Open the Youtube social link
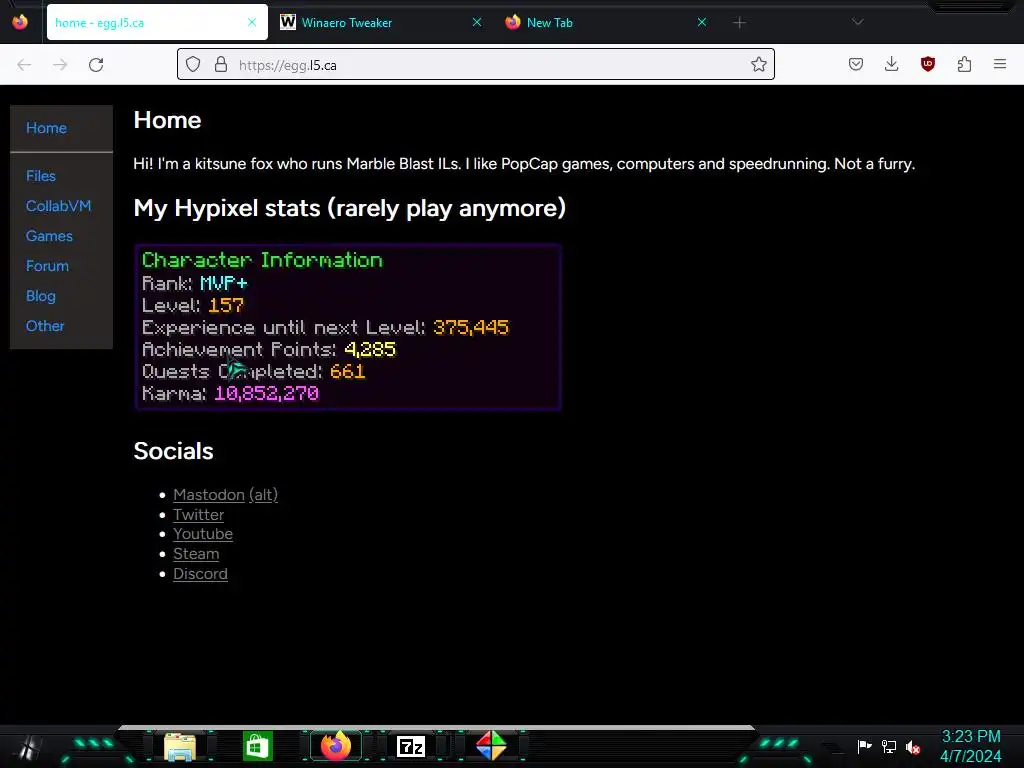 (203, 534)
